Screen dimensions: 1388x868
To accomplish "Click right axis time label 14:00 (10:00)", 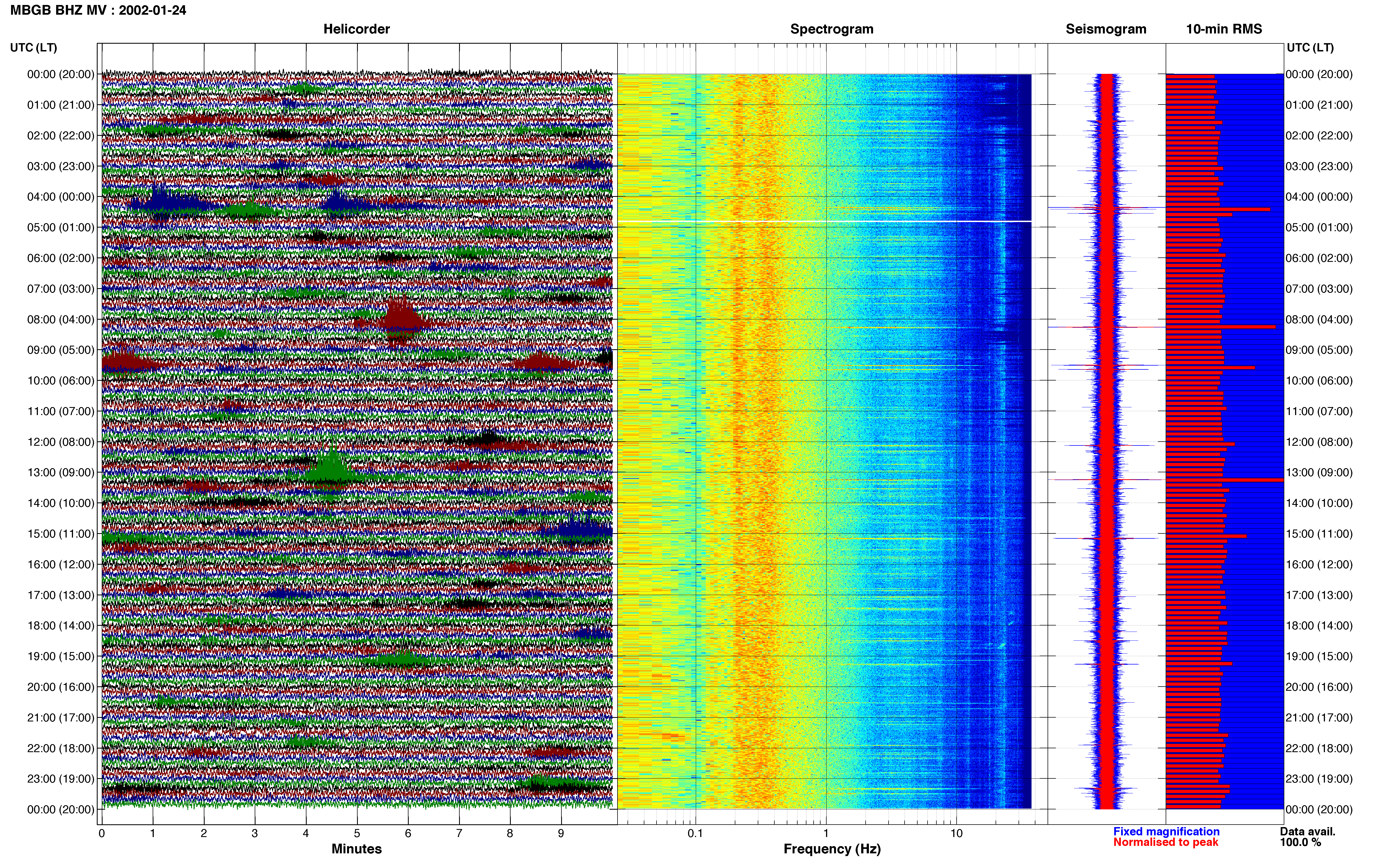I will coord(1319,504).
